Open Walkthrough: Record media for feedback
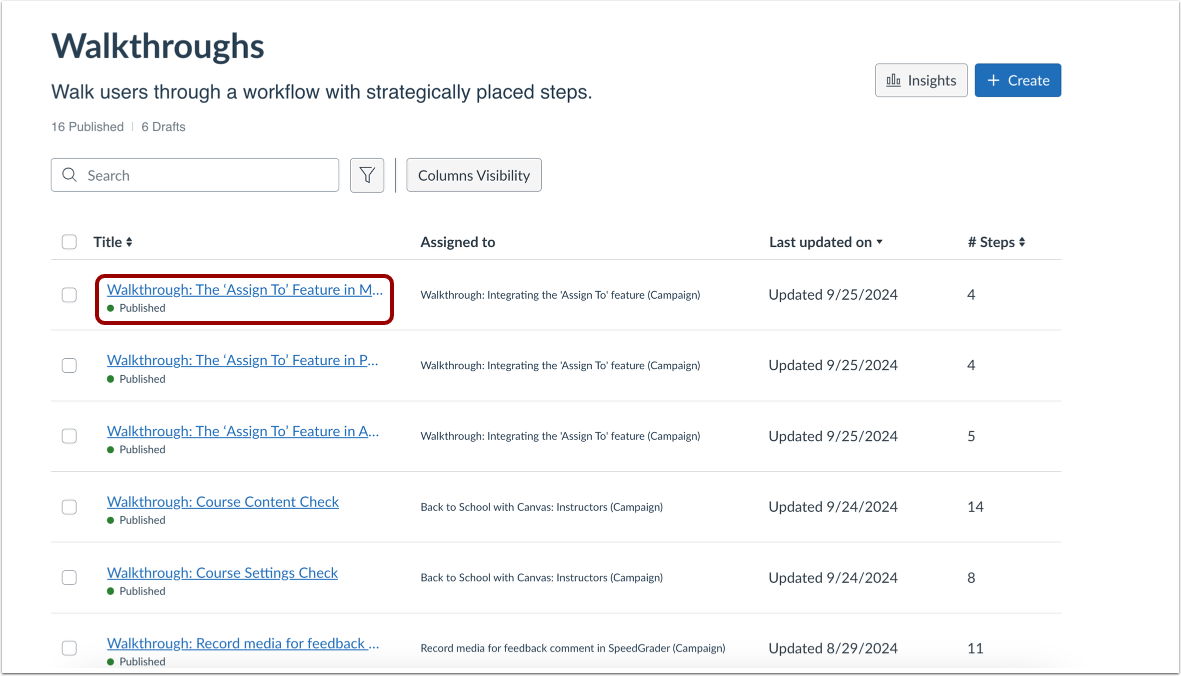This screenshot has height=676, width=1181. pyautogui.click(x=242, y=643)
